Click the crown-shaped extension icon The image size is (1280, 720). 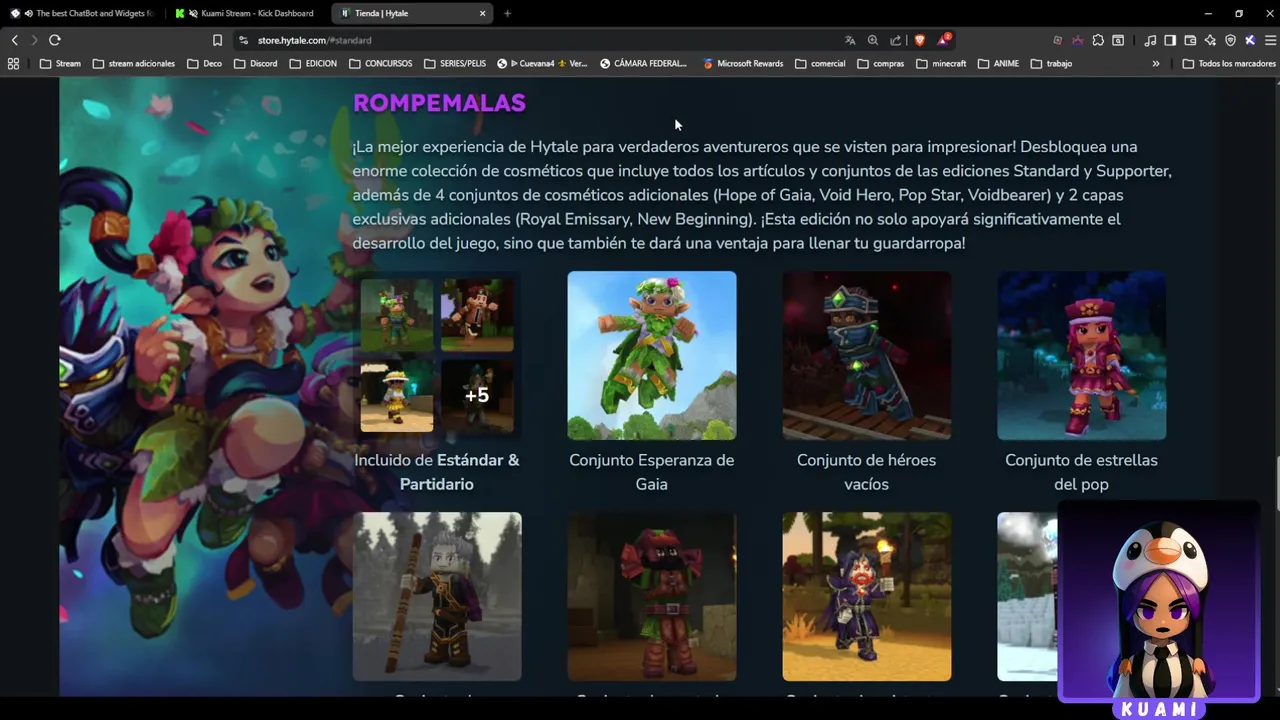(x=1078, y=40)
